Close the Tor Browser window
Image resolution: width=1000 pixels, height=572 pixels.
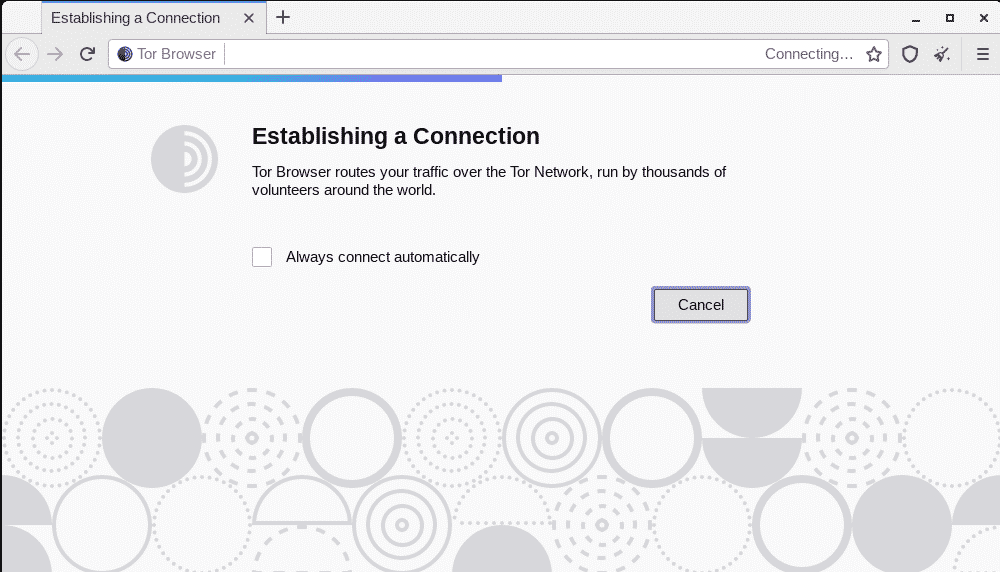(x=983, y=18)
